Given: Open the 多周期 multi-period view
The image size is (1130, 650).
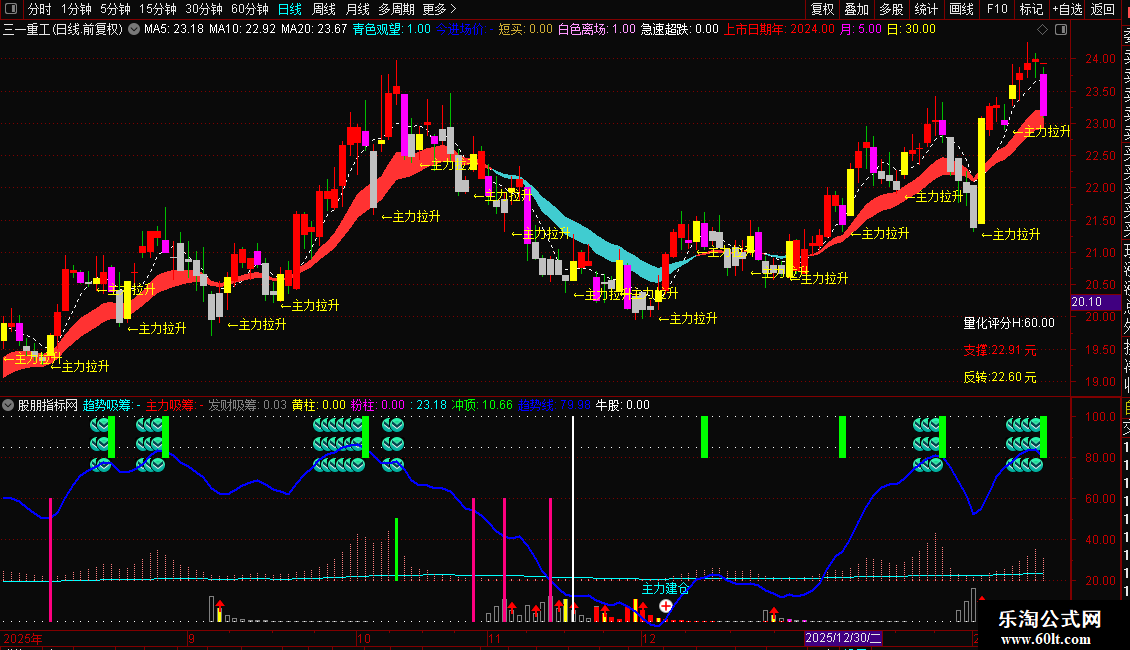Looking at the screenshot, I should point(396,9).
